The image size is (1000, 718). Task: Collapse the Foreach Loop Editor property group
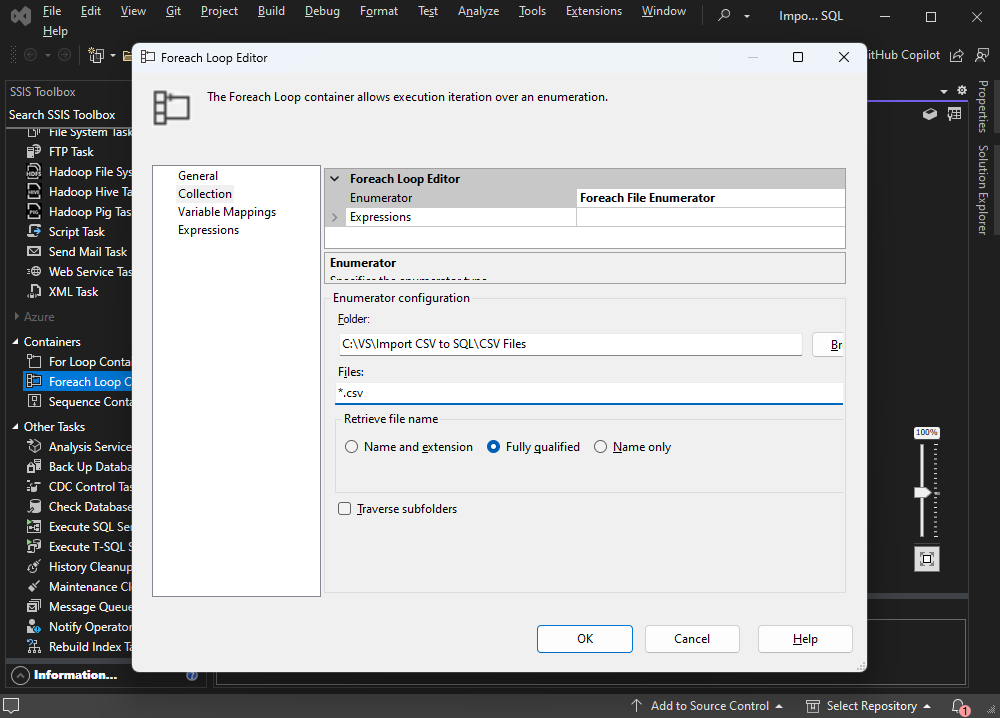(335, 179)
